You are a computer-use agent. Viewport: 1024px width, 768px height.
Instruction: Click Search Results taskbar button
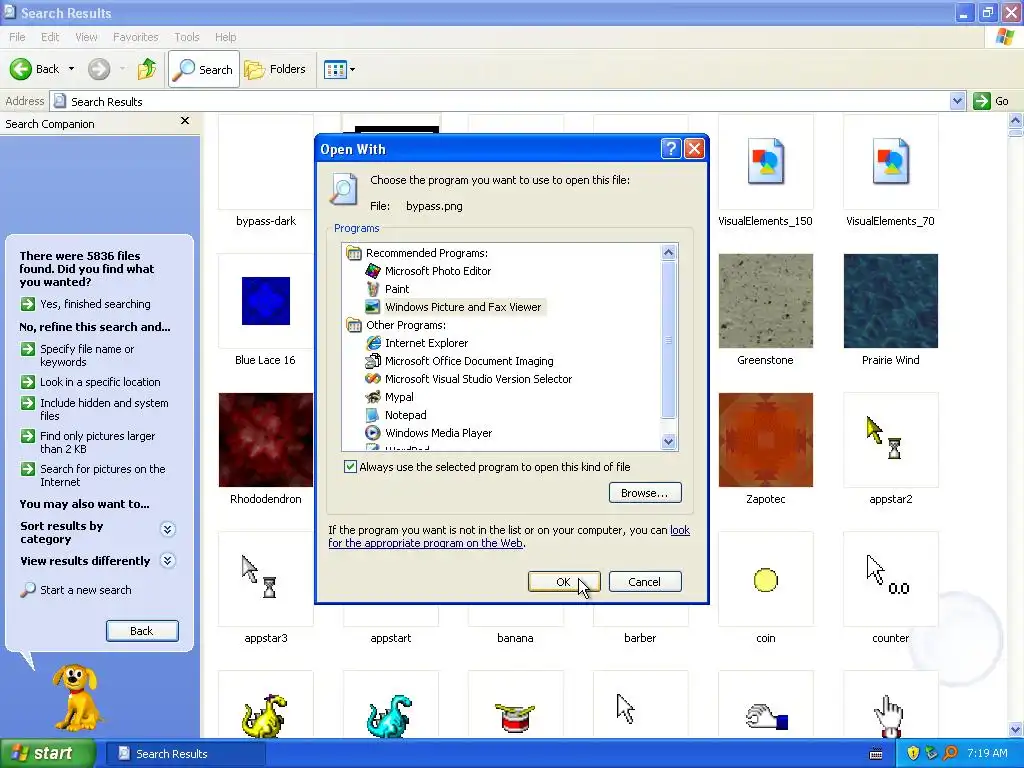tap(185, 754)
